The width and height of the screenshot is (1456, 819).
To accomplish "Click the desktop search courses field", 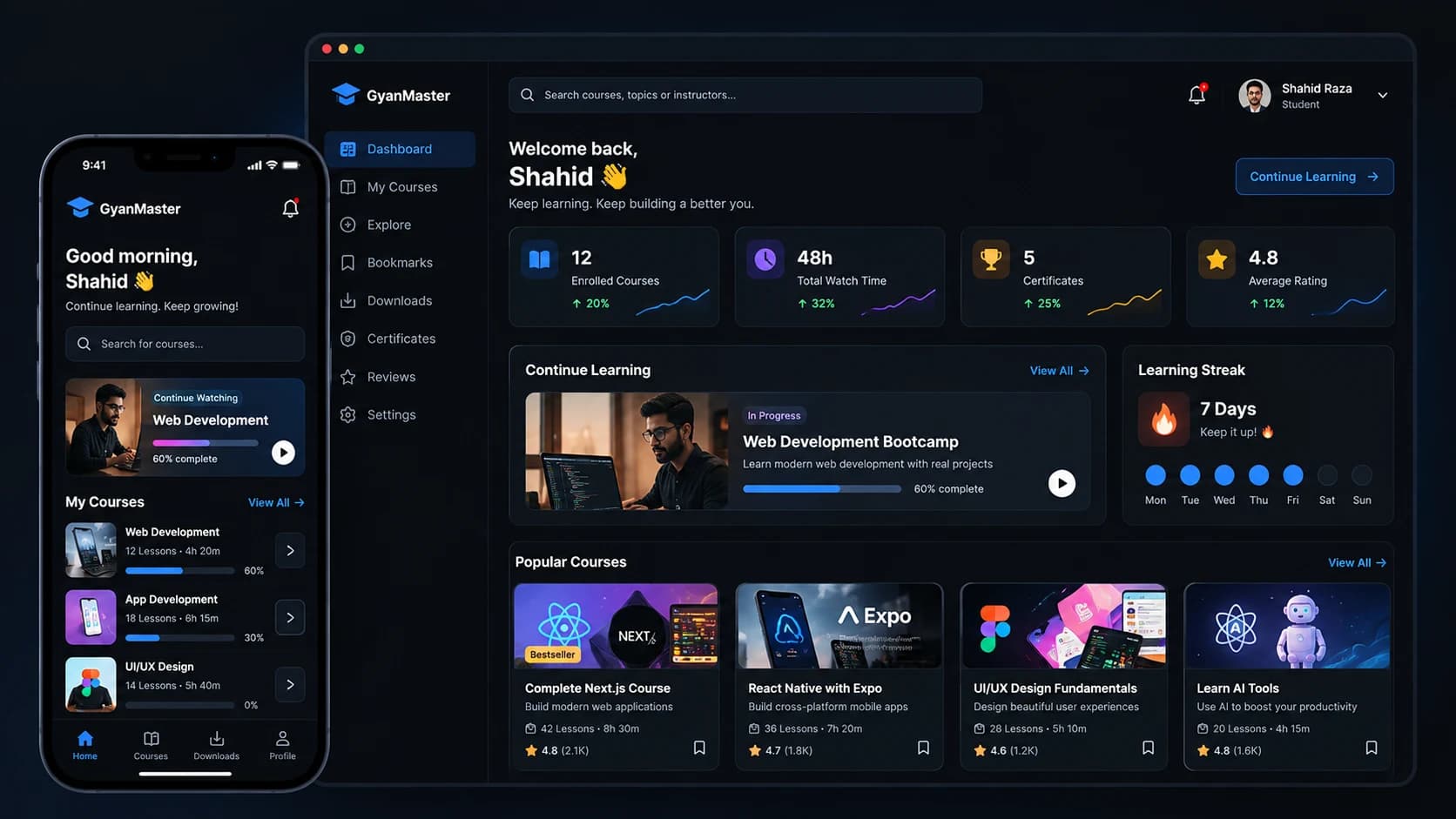I will pyautogui.click(x=745, y=95).
